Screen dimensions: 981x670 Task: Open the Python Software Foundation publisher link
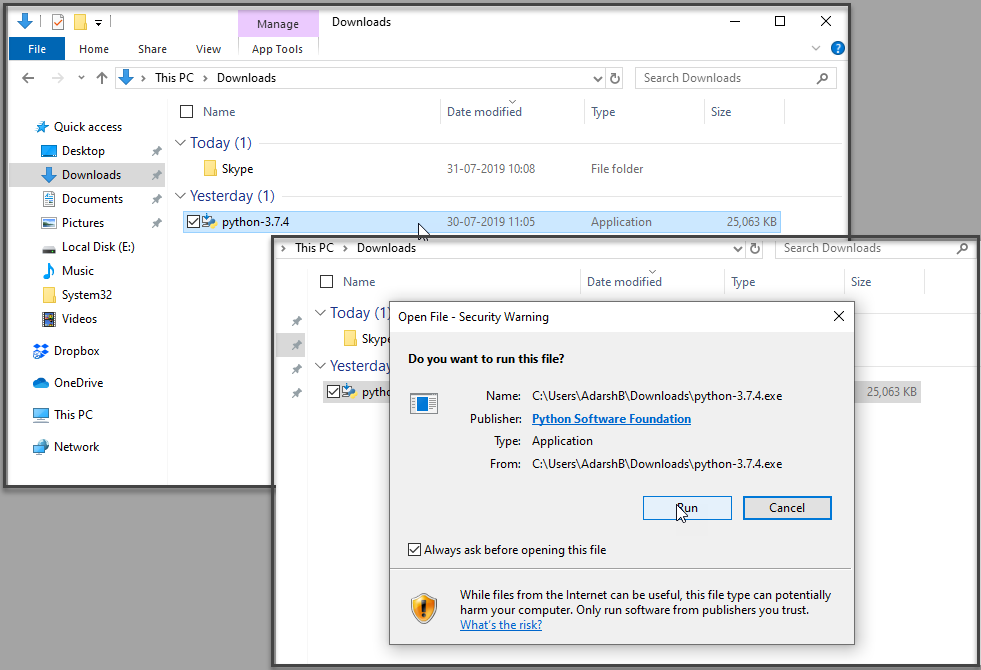point(611,419)
